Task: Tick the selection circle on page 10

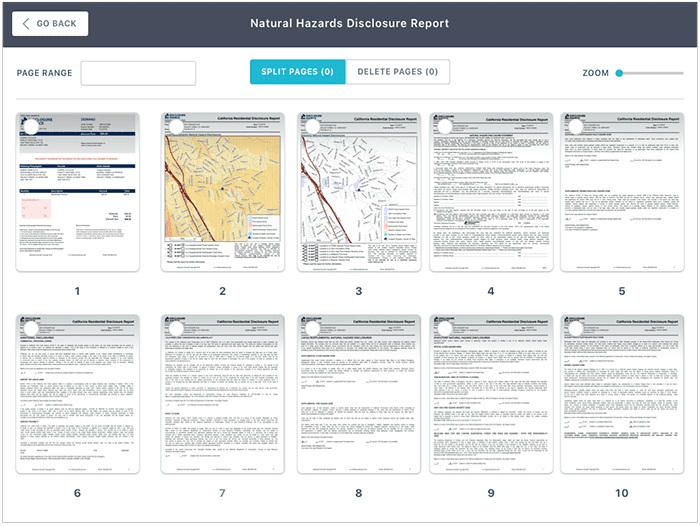Action: point(576,328)
